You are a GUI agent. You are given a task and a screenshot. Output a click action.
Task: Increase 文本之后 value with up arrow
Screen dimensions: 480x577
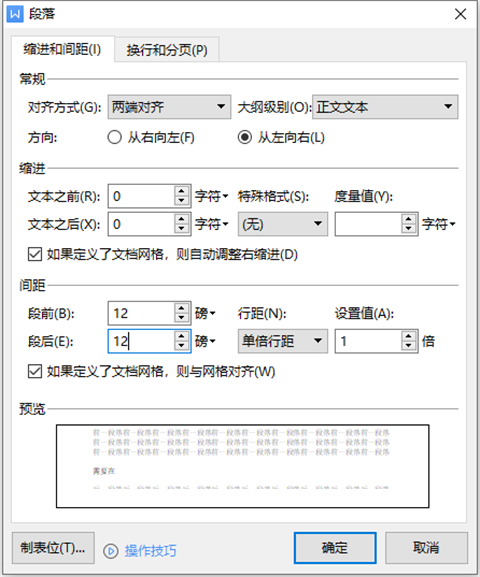[181, 219]
